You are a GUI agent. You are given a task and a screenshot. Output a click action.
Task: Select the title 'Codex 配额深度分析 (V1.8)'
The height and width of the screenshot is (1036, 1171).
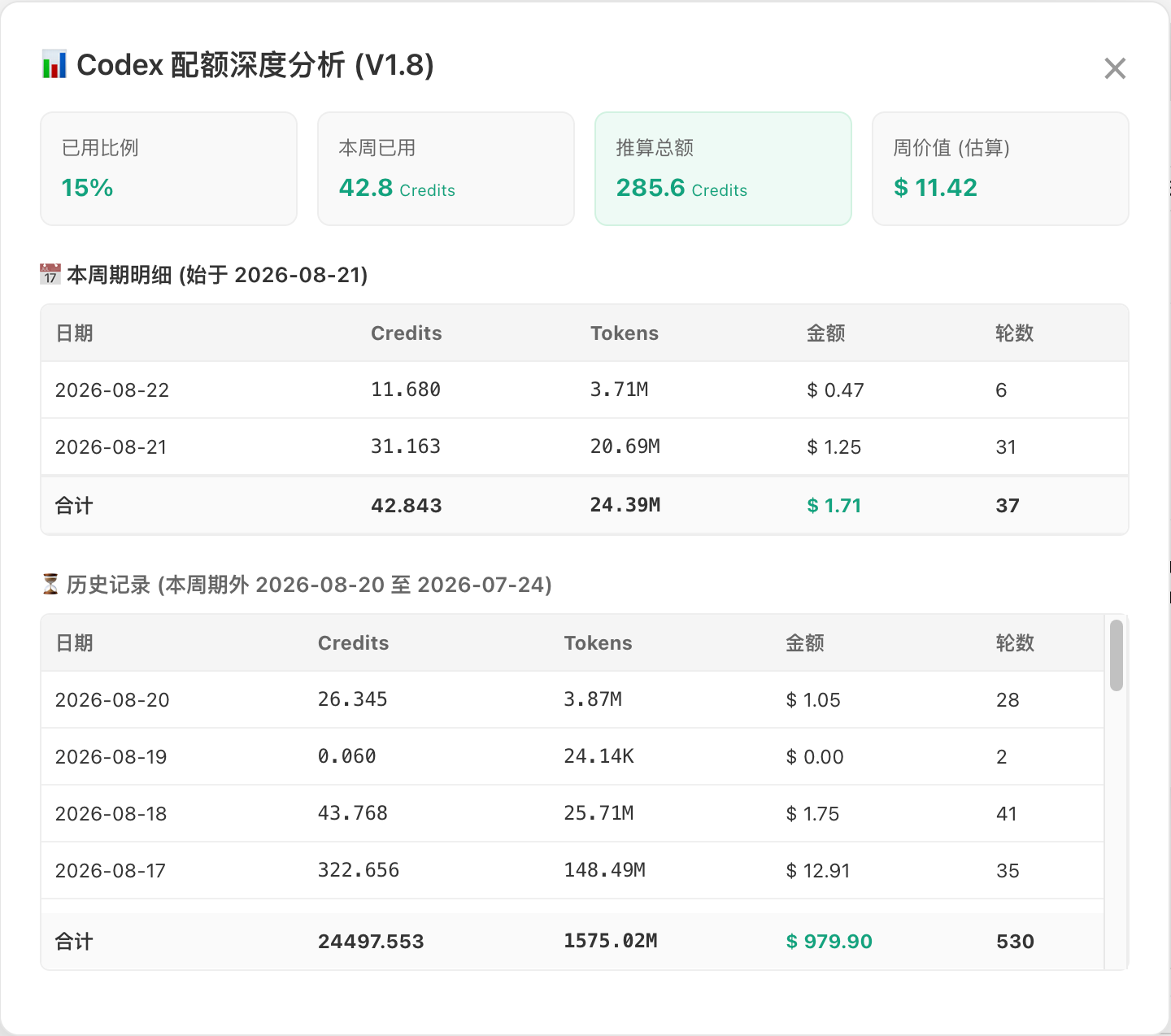pos(255,65)
